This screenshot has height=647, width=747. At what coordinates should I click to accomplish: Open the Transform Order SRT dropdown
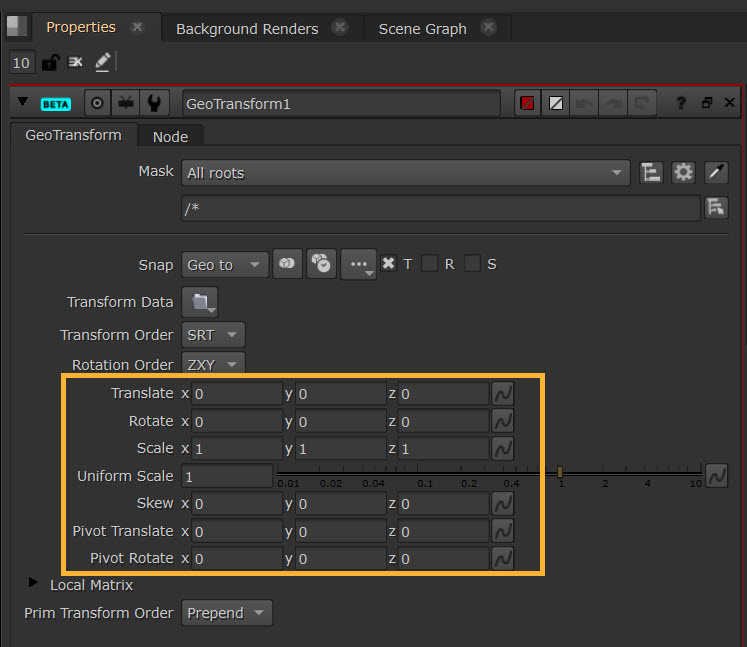point(213,334)
